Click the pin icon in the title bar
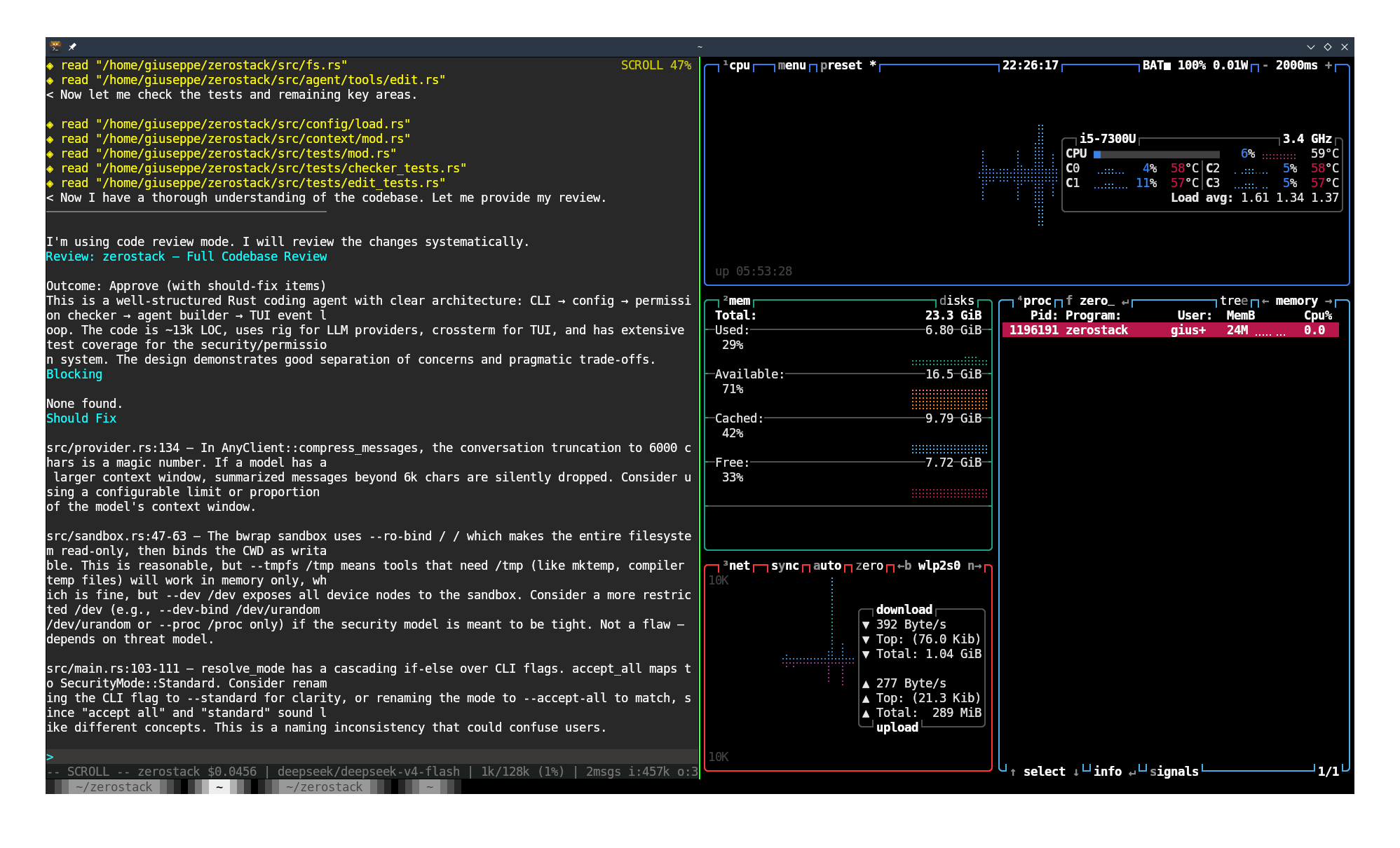This screenshot has width=1400, height=848. (x=72, y=46)
